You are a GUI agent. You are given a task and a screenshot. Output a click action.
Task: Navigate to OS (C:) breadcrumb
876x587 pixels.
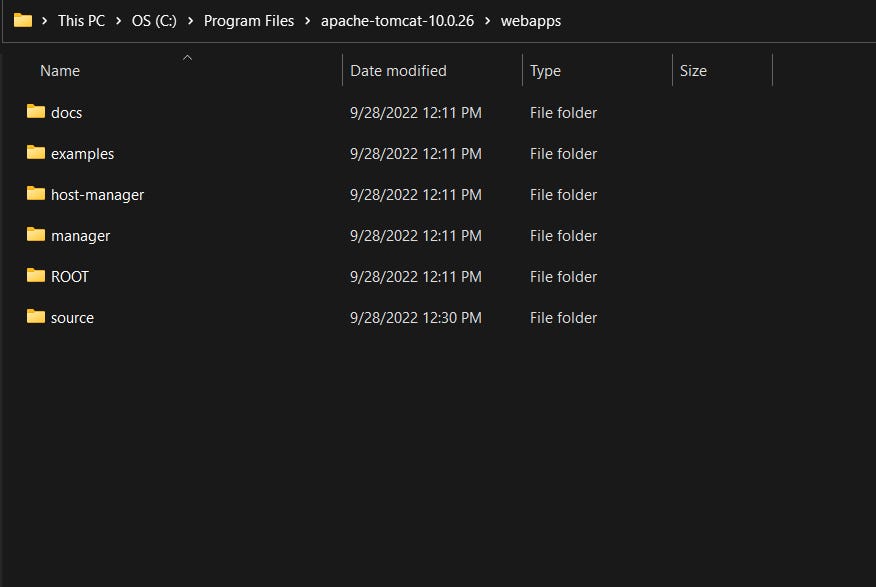point(154,21)
